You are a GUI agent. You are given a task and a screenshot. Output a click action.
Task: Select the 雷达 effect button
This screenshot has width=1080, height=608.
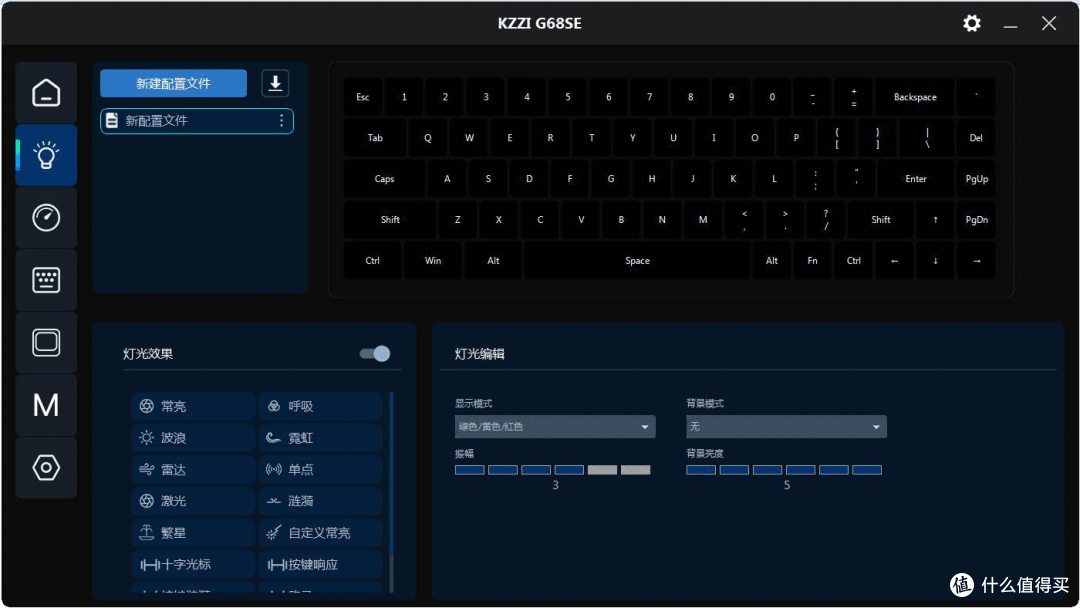(193, 470)
